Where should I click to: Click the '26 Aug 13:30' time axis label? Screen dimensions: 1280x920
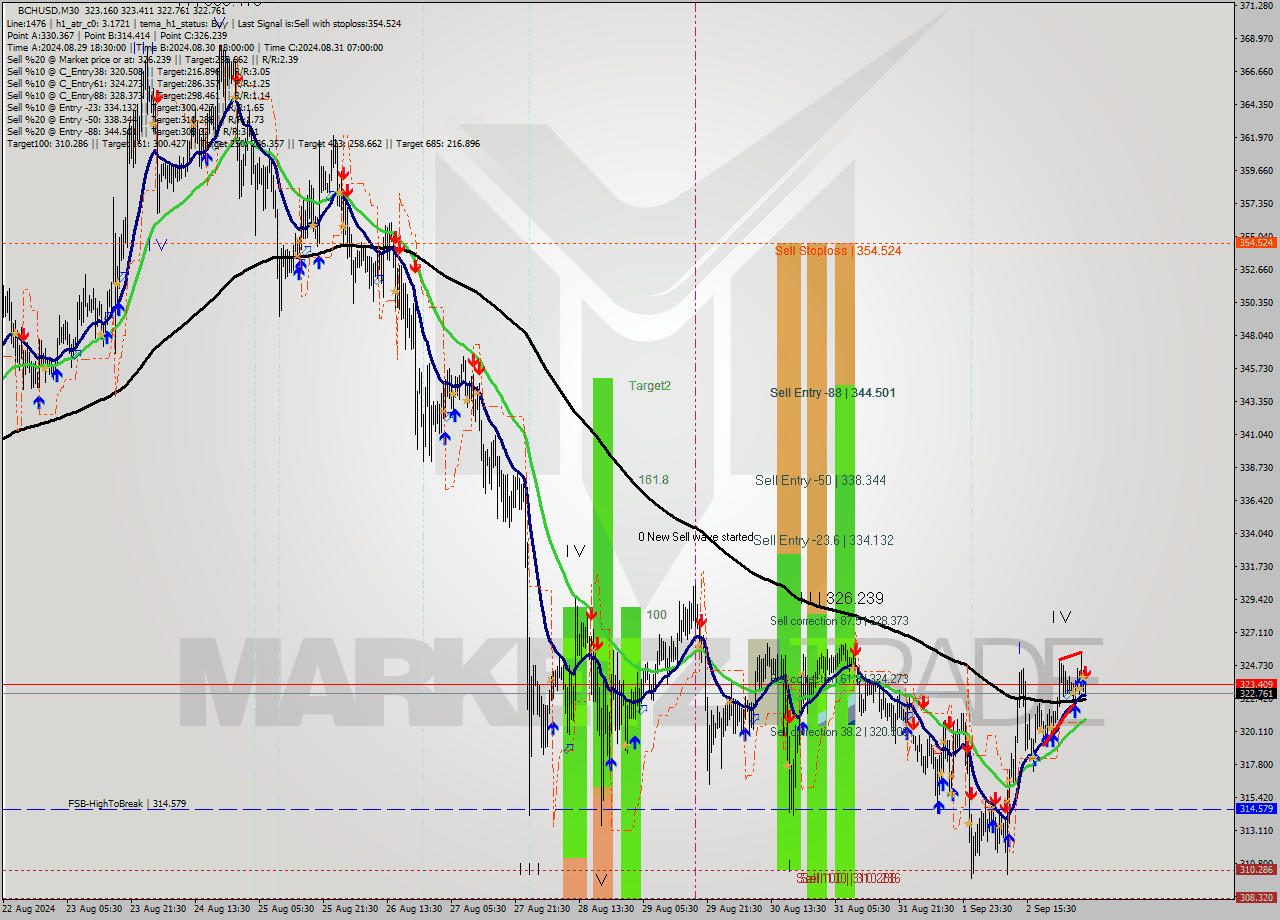coord(414,909)
